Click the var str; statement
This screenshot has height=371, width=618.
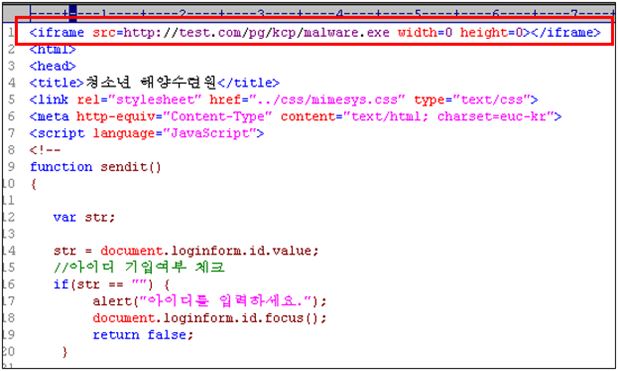[84, 217]
